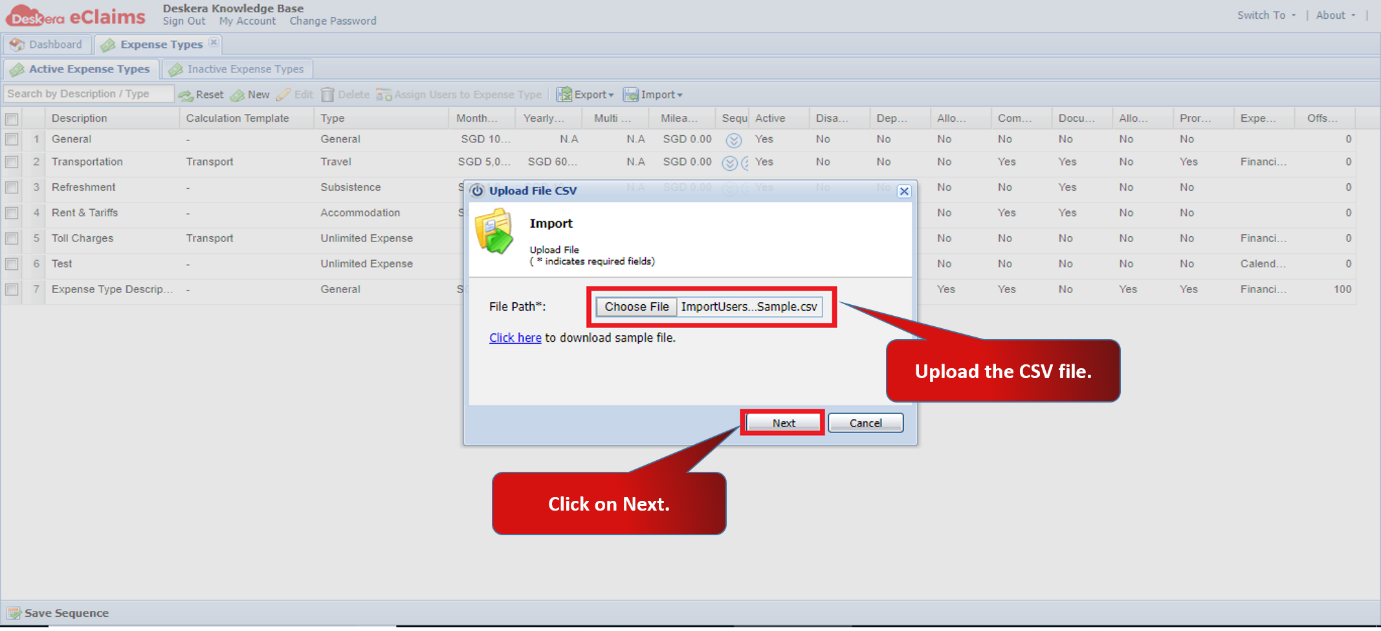Click sequence arrow icon in General row
The image size is (1381, 631).
(734, 140)
